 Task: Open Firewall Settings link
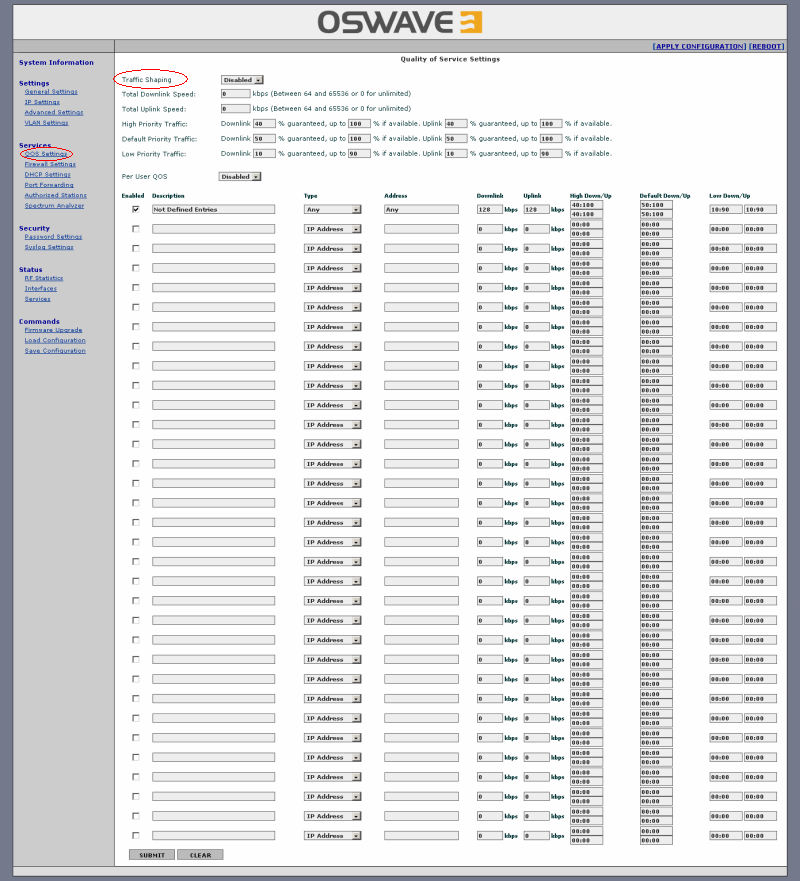[x=50, y=164]
